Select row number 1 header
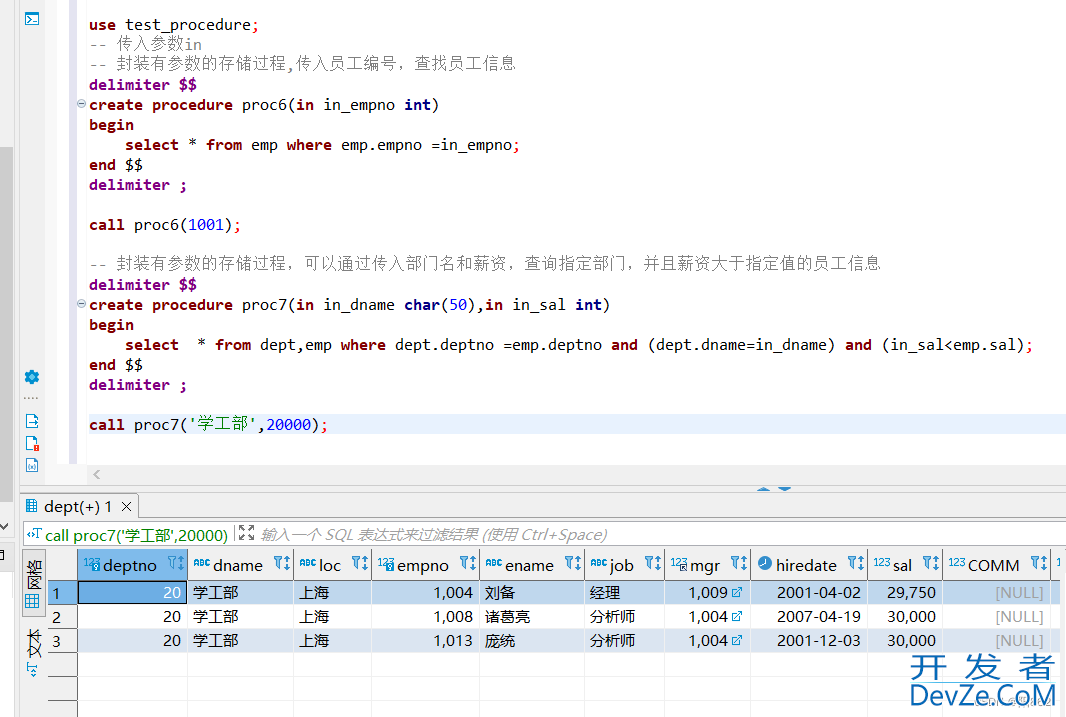 (x=63, y=593)
